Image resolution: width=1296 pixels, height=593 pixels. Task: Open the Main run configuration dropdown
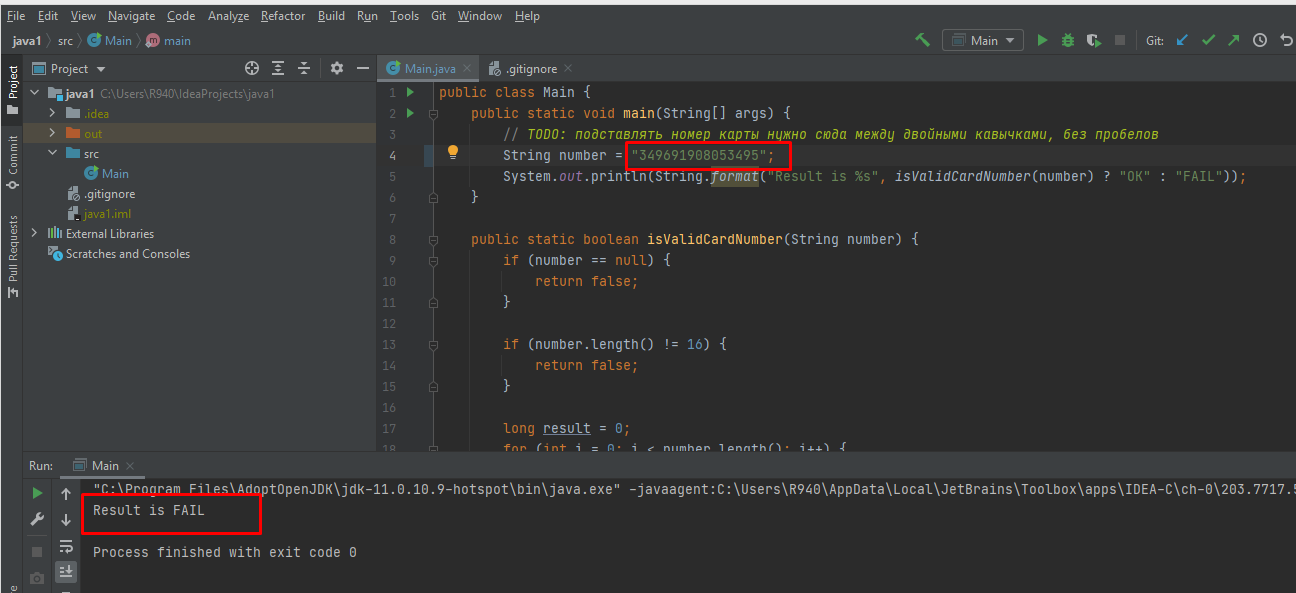point(982,40)
